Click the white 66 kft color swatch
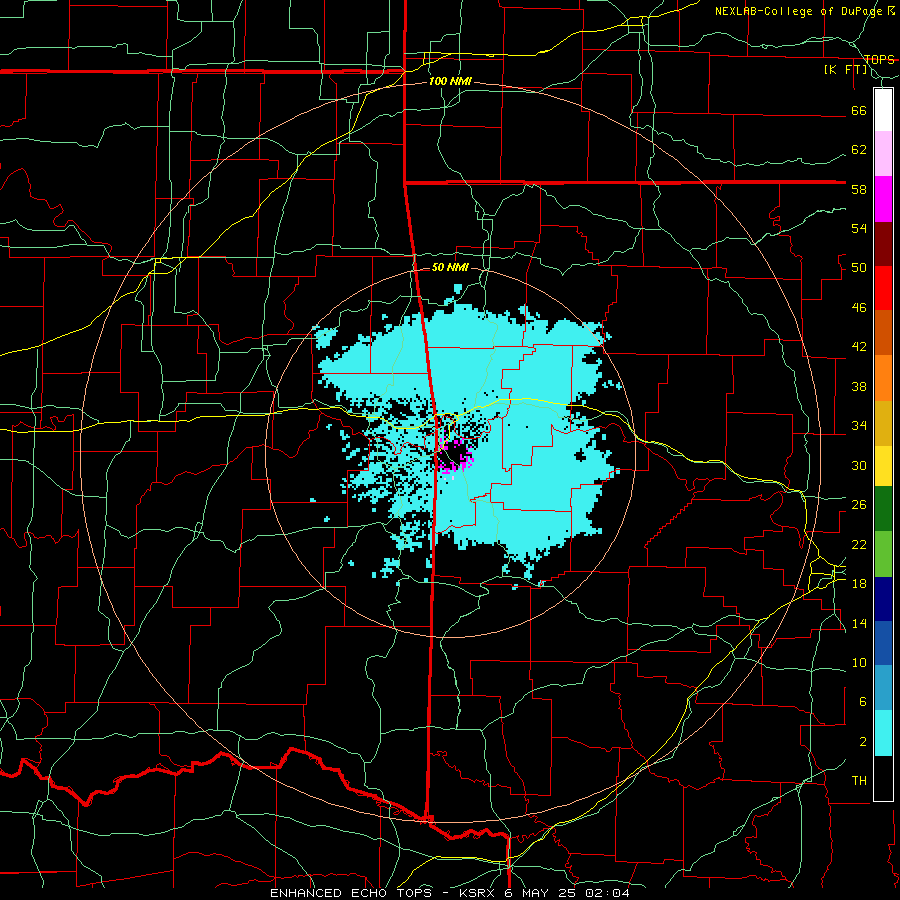 click(883, 110)
